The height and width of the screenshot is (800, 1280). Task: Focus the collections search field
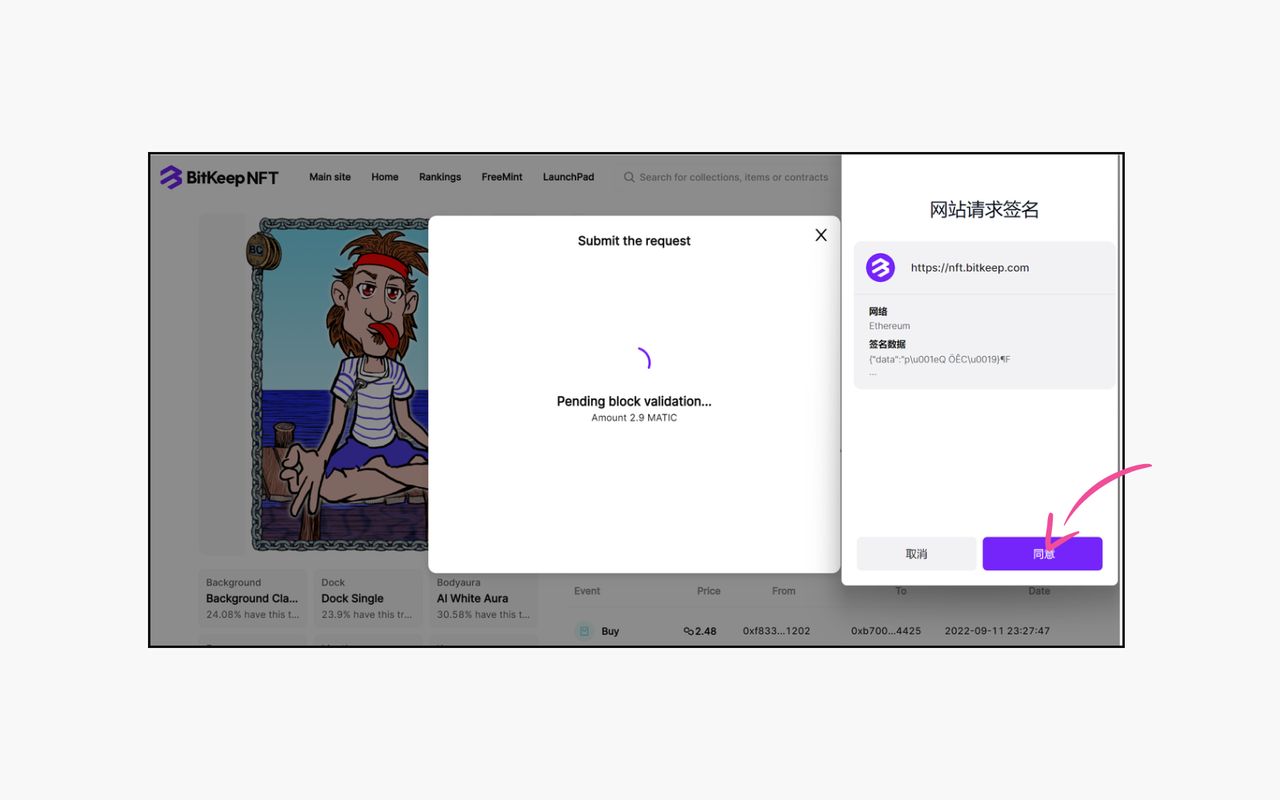tap(727, 177)
